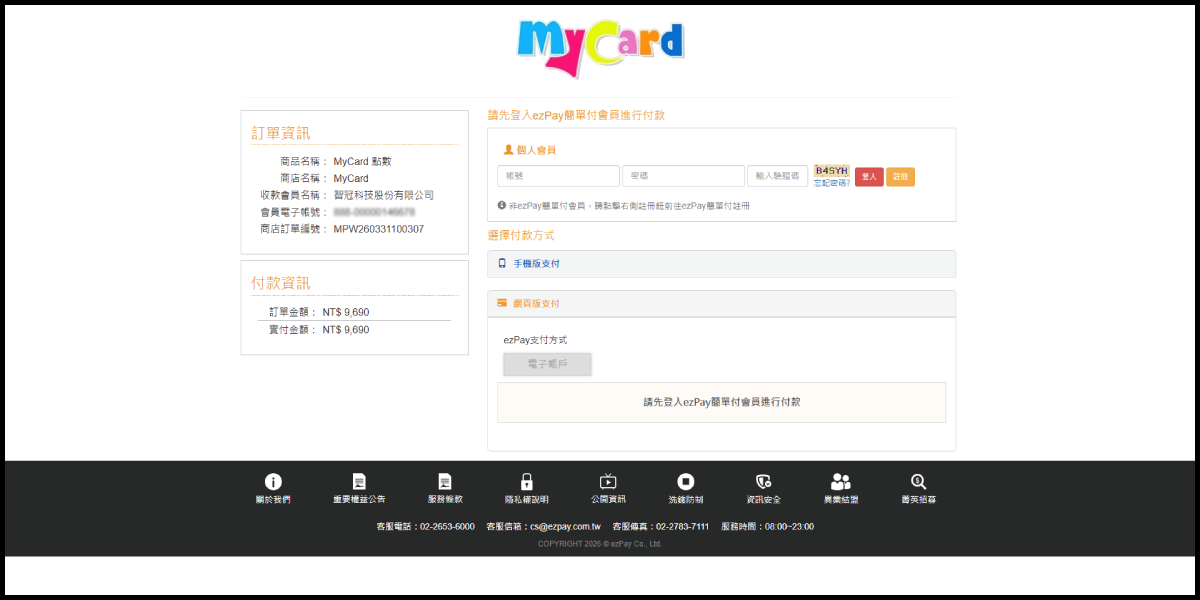Click the 輸入驗證碼 captcha input box
This screenshot has width=1200, height=600.
777,176
